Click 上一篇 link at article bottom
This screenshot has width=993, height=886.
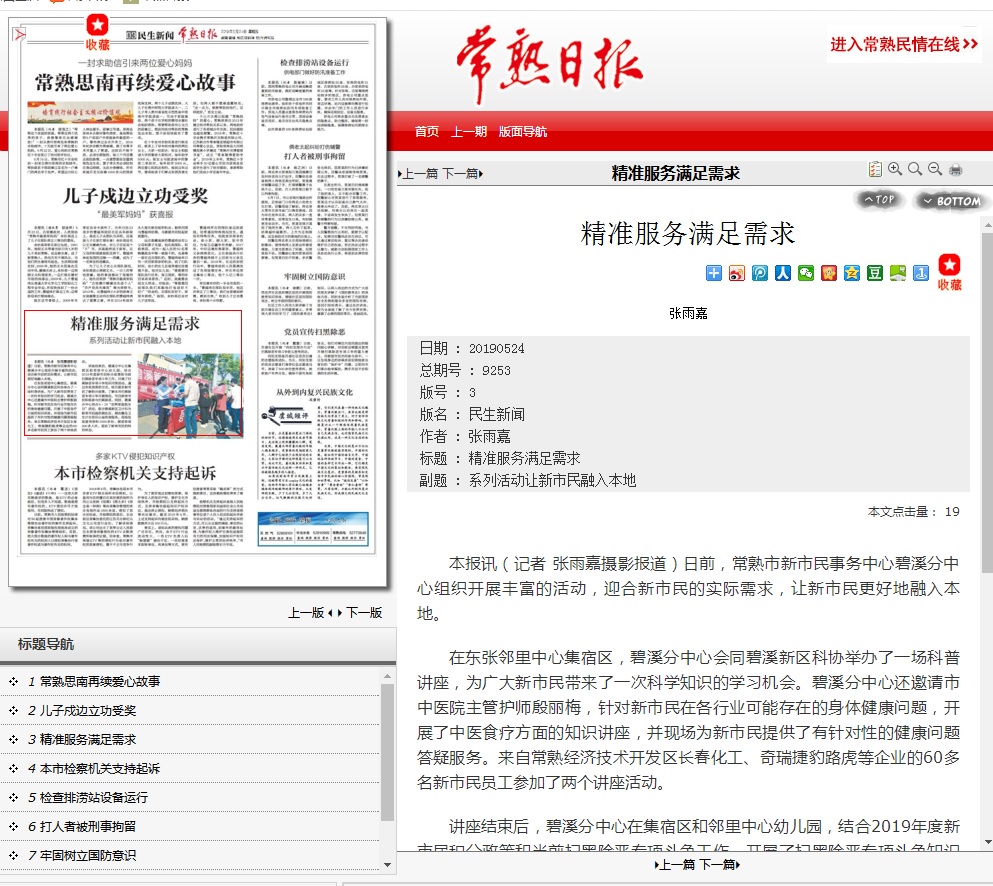pyautogui.click(x=675, y=864)
